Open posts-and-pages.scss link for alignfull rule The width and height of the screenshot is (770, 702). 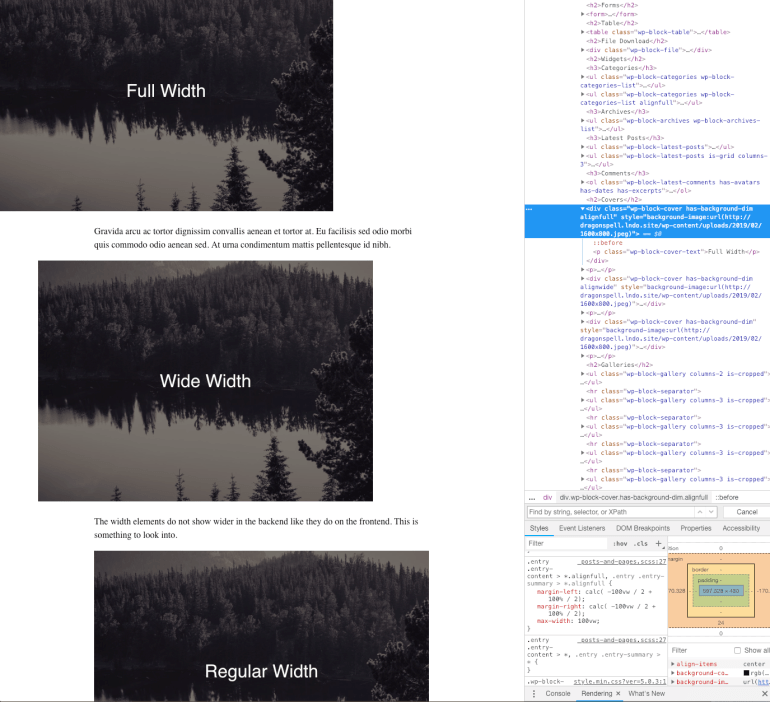pyautogui.click(x=622, y=562)
